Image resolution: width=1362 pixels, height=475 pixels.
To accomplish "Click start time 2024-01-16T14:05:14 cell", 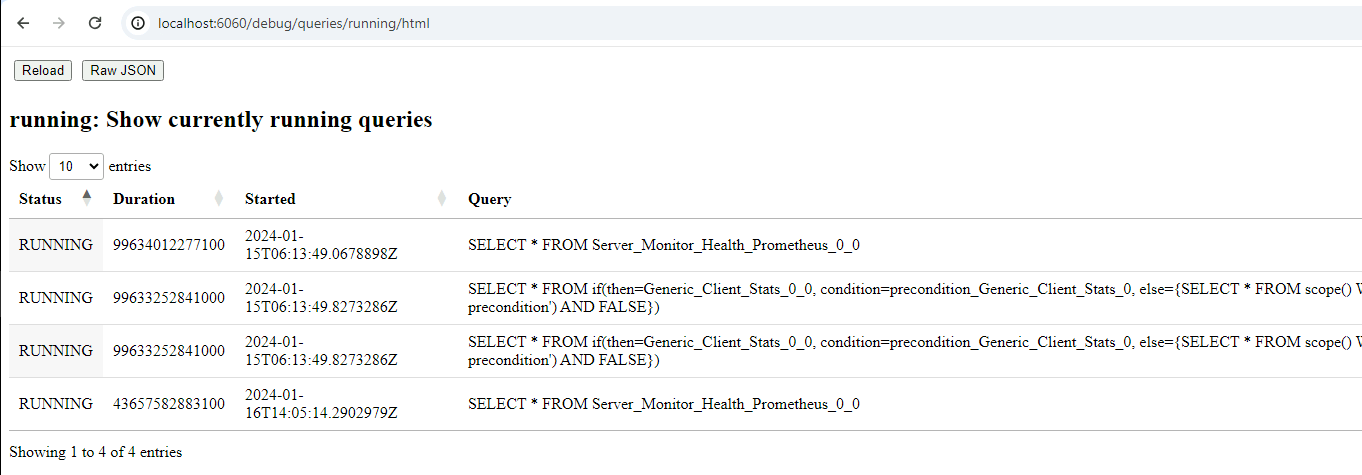I will [321, 404].
